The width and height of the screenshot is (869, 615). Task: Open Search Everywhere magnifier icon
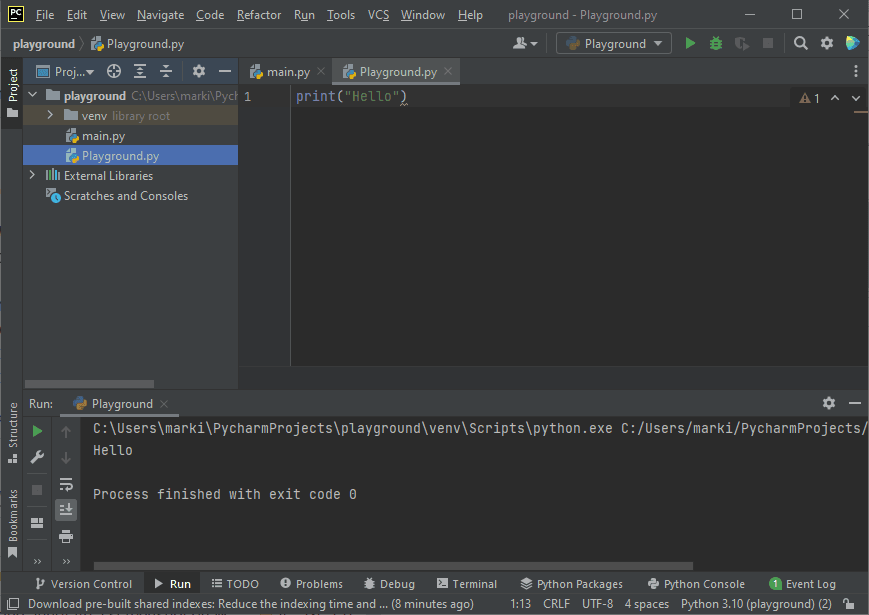tap(801, 43)
